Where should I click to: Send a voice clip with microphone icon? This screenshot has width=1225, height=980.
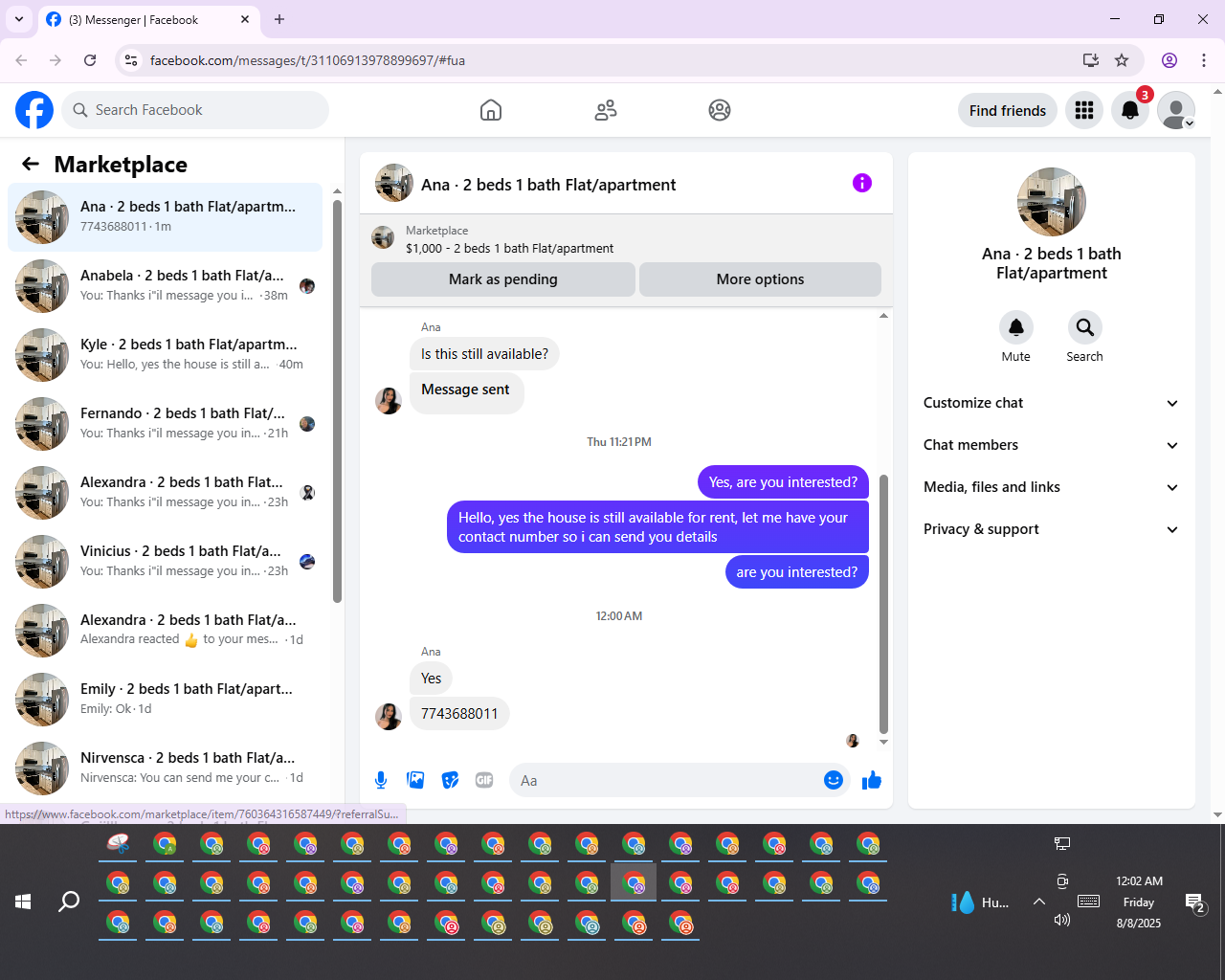click(x=381, y=780)
